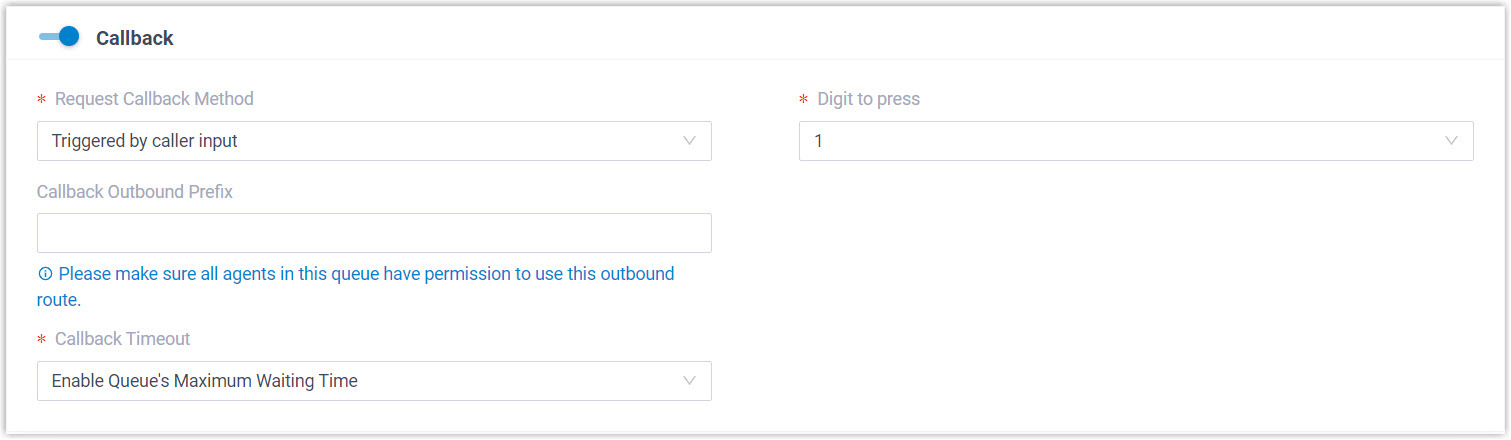Click the red asterisk beside Digit to press
Image resolution: width=1511 pixels, height=440 pixels.
click(804, 100)
